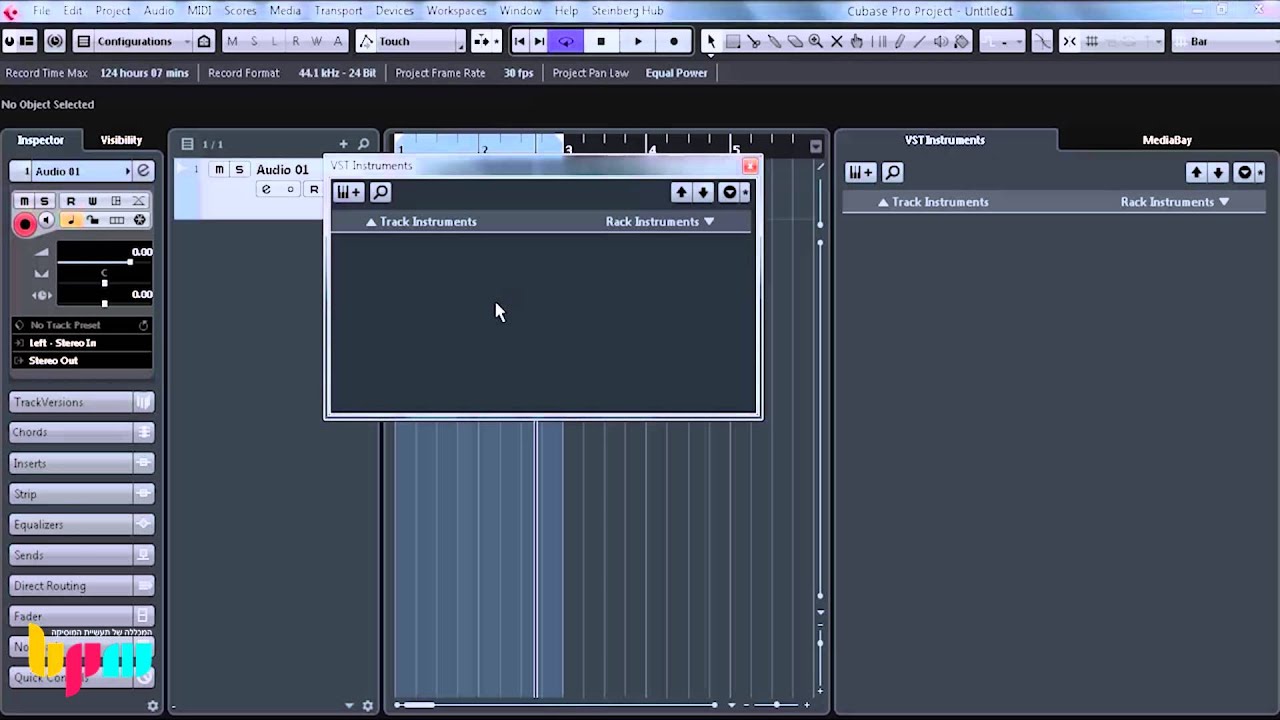Click Left - Stereo In input routing

pyautogui.click(x=81, y=343)
